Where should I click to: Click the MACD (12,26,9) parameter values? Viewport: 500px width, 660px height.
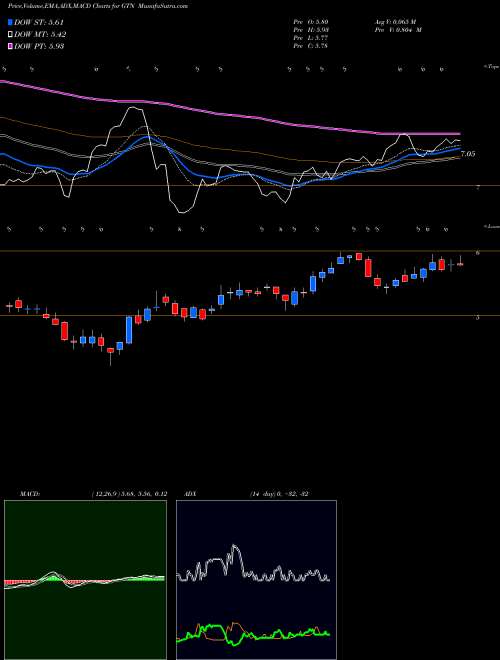pyautogui.click(x=129, y=494)
